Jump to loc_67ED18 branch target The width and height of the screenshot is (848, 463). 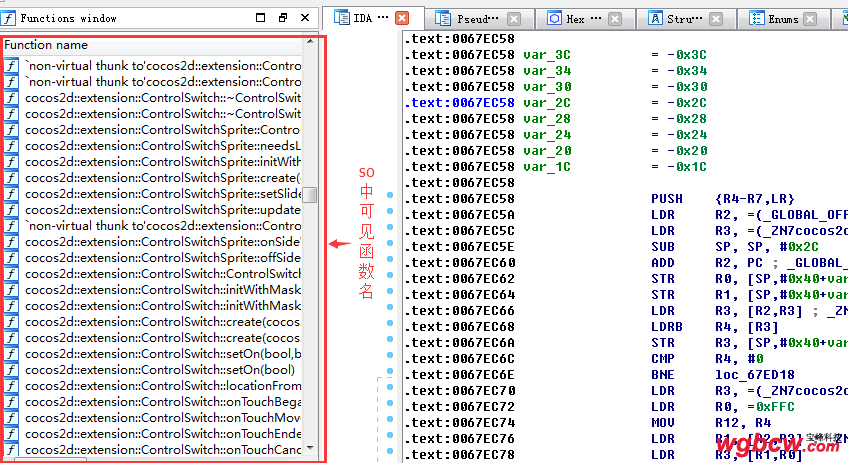point(754,375)
